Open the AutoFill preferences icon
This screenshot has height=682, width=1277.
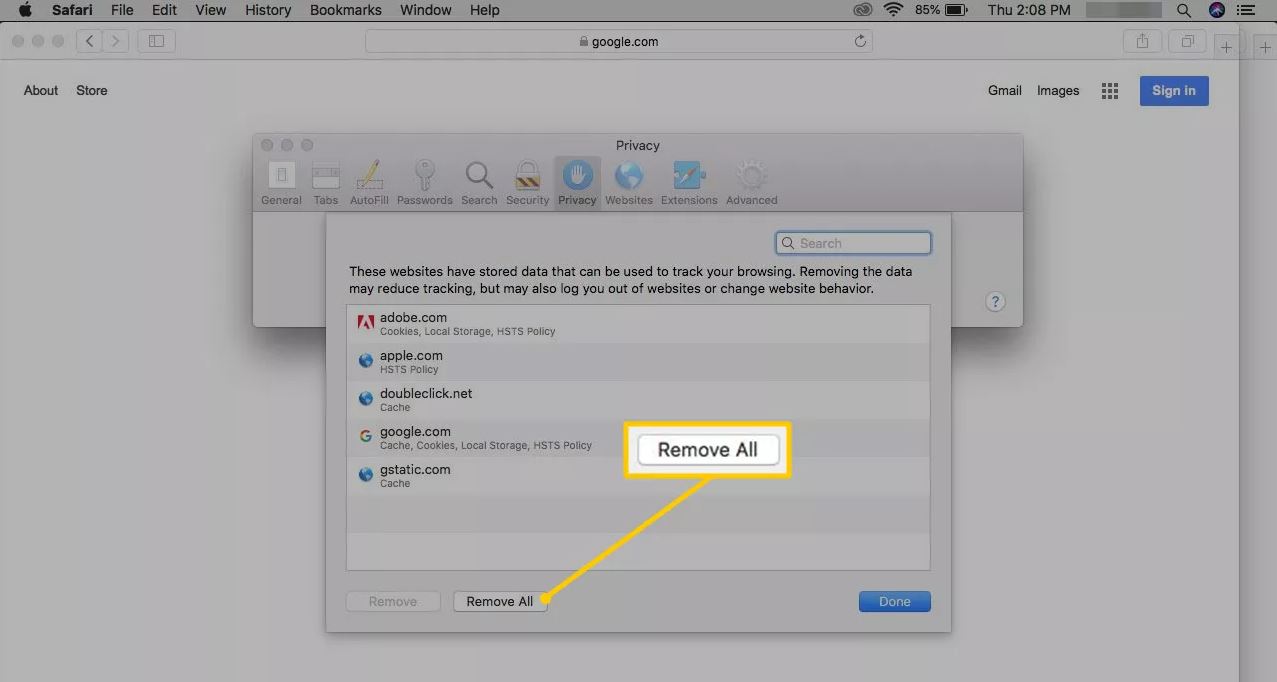tap(369, 182)
